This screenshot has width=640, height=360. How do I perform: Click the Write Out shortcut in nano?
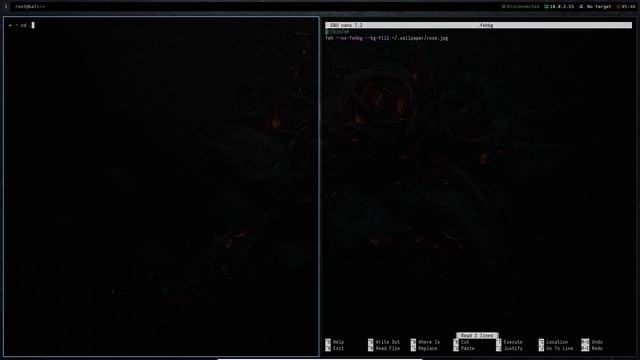click(384, 342)
